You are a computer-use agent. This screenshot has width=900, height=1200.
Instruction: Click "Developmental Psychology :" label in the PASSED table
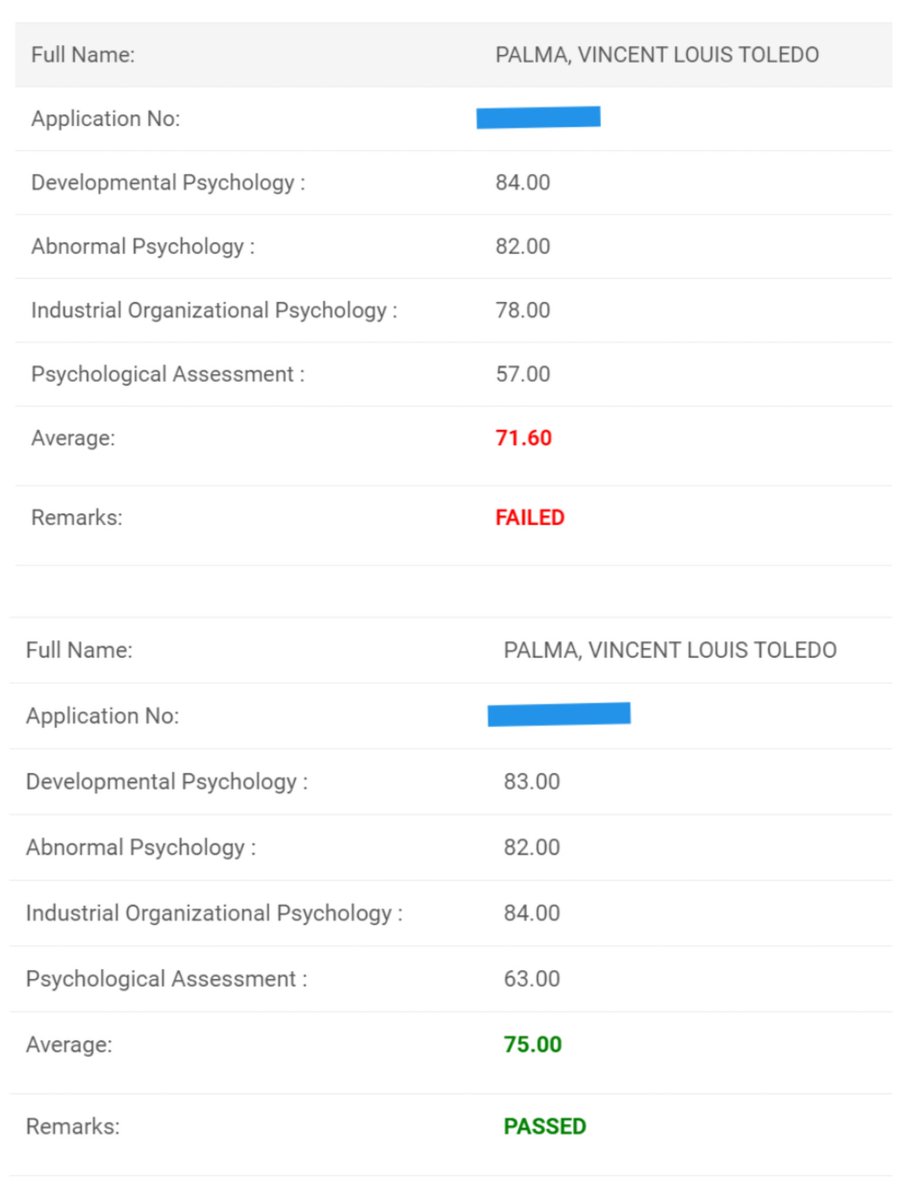click(167, 782)
